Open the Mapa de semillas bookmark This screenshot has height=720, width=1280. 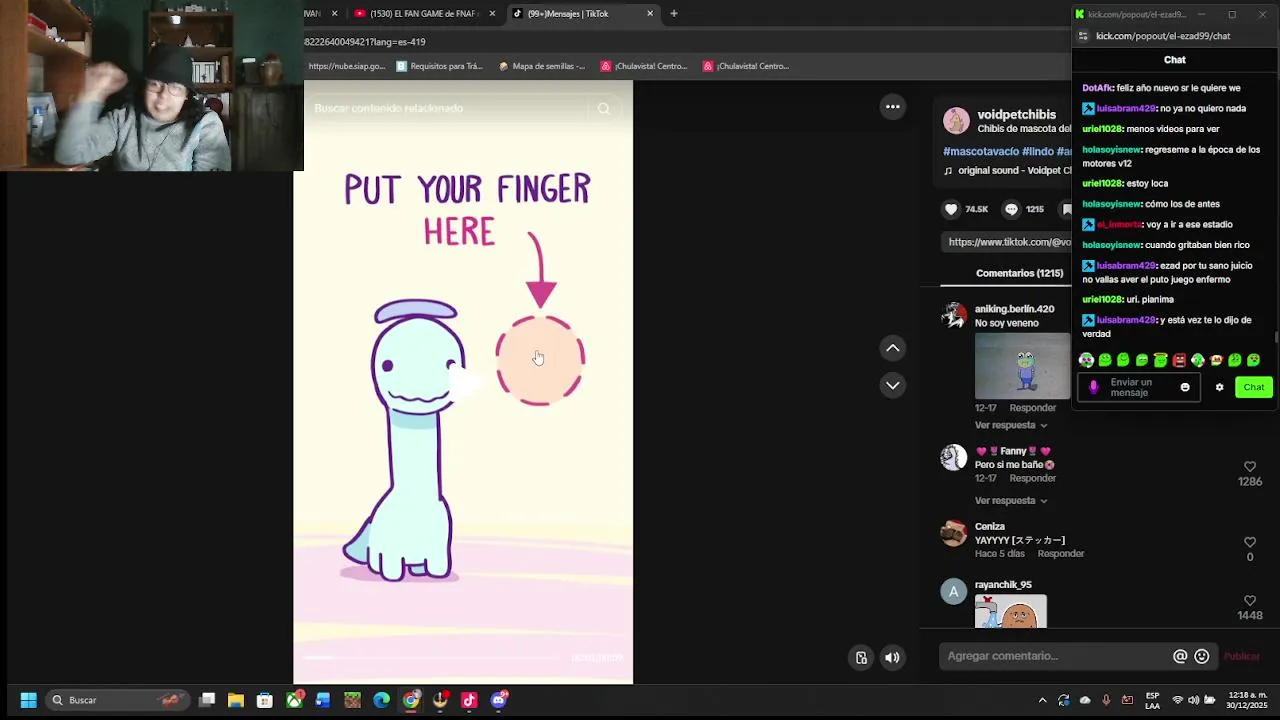point(541,66)
